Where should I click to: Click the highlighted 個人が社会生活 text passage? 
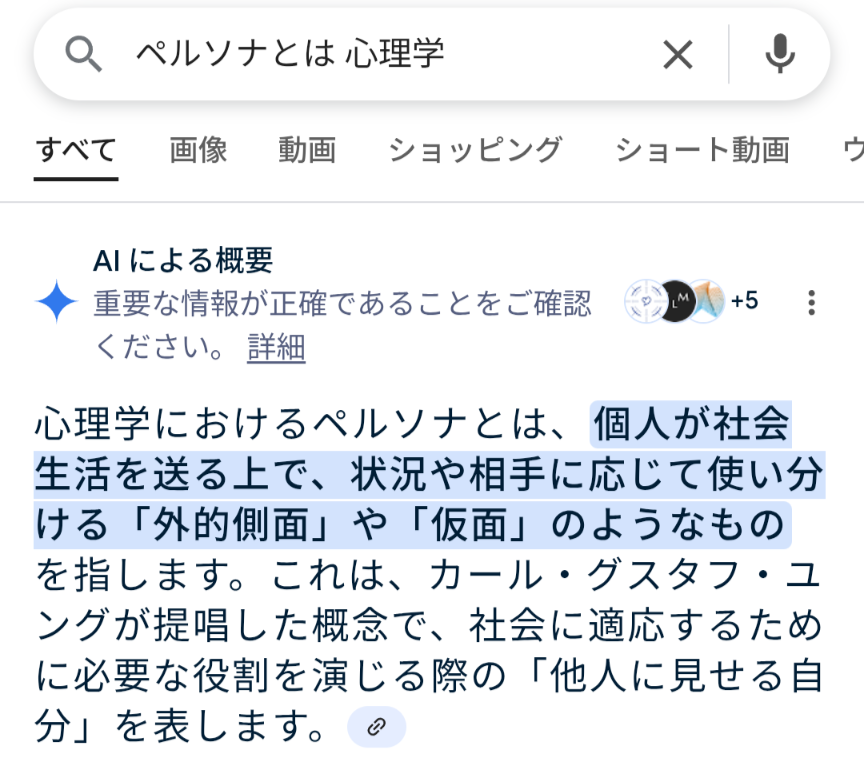pos(430,475)
